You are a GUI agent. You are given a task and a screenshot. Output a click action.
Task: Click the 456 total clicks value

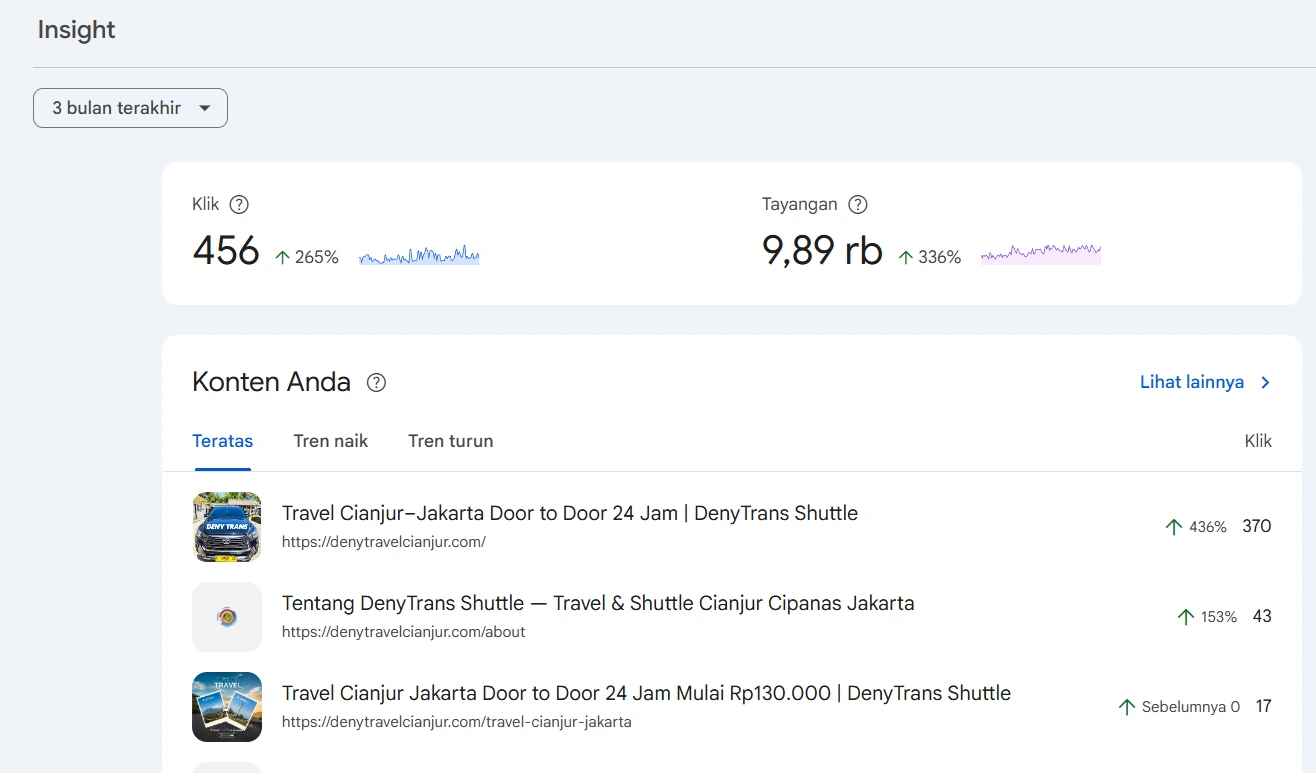tap(226, 250)
